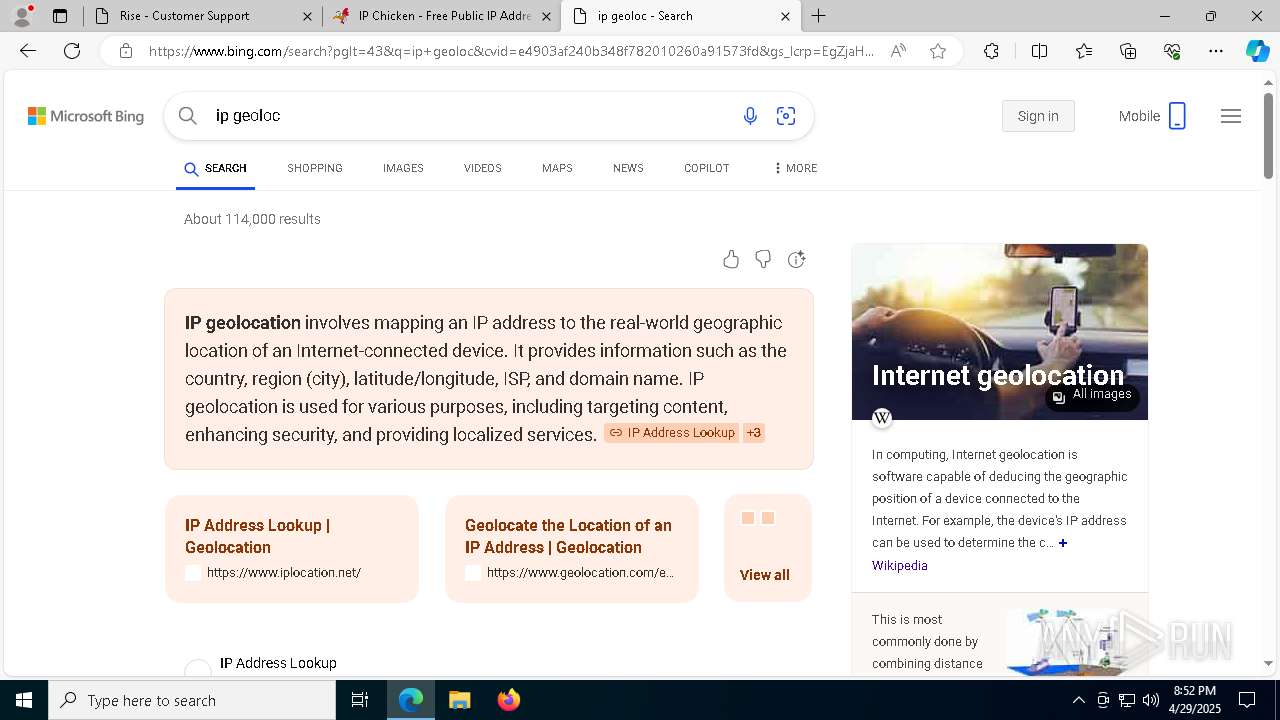Open the Wikipedia source link
This screenshot has height=720, width=1280.
[x=899, y=566]
